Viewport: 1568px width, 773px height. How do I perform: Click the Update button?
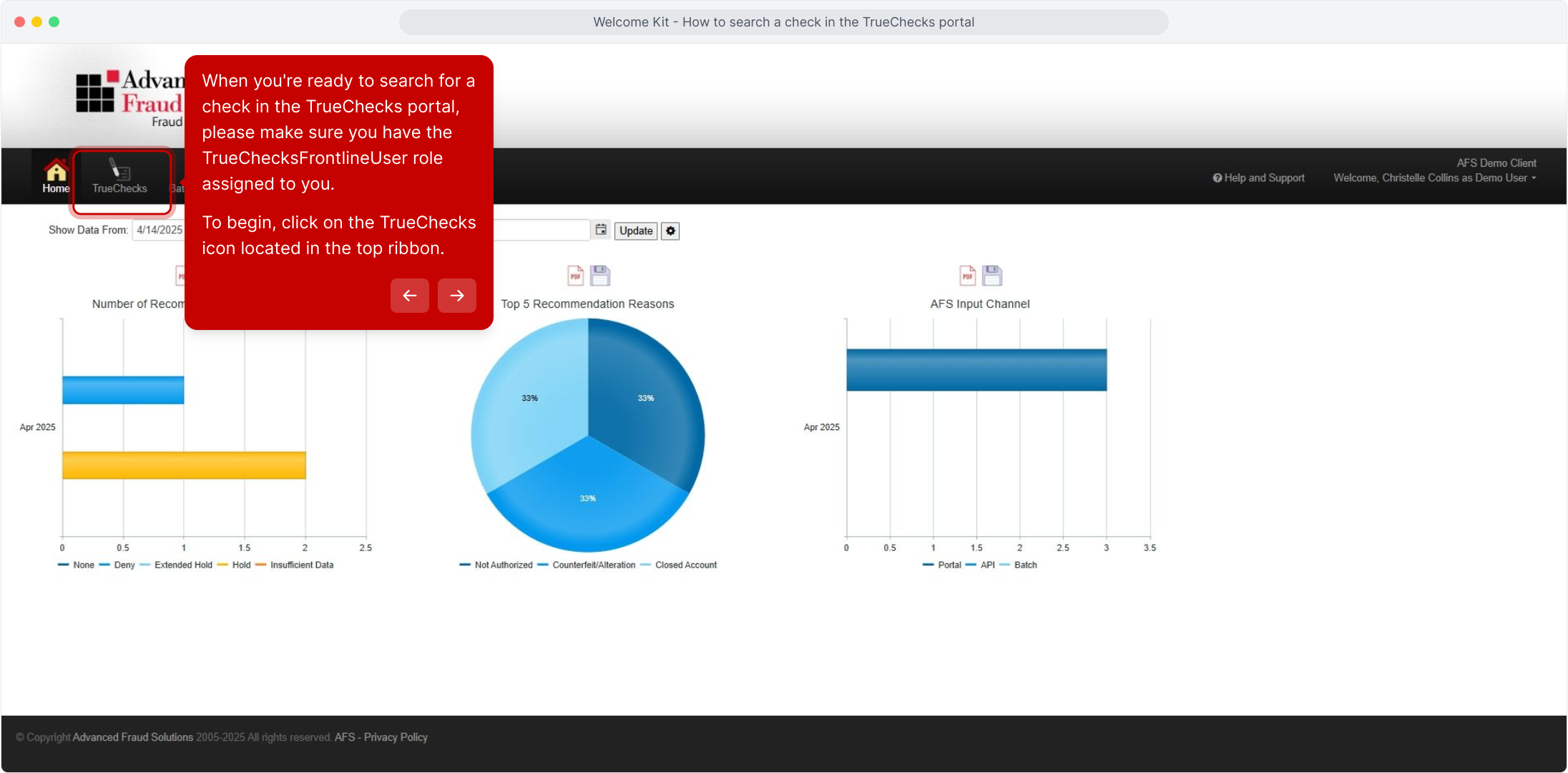[x=636, y=230]
